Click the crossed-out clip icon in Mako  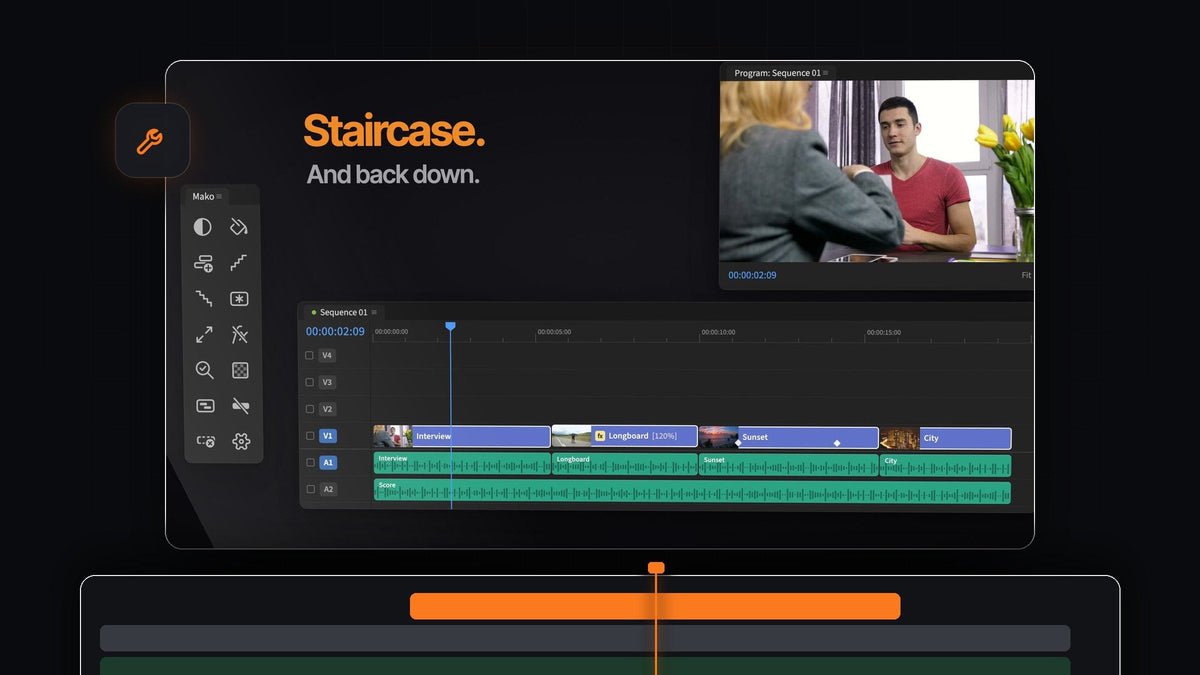click(240, 406)
